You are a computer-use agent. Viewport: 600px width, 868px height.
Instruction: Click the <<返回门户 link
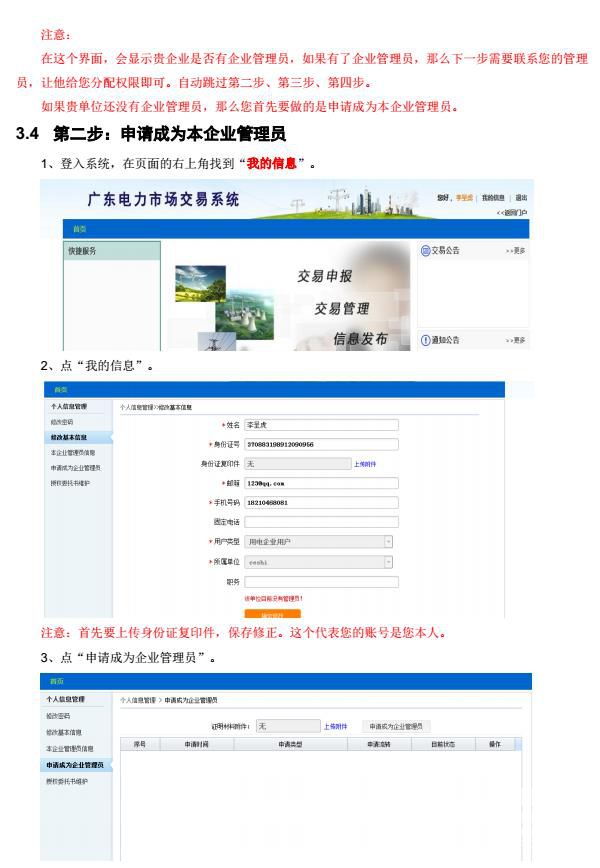(512, 213)
